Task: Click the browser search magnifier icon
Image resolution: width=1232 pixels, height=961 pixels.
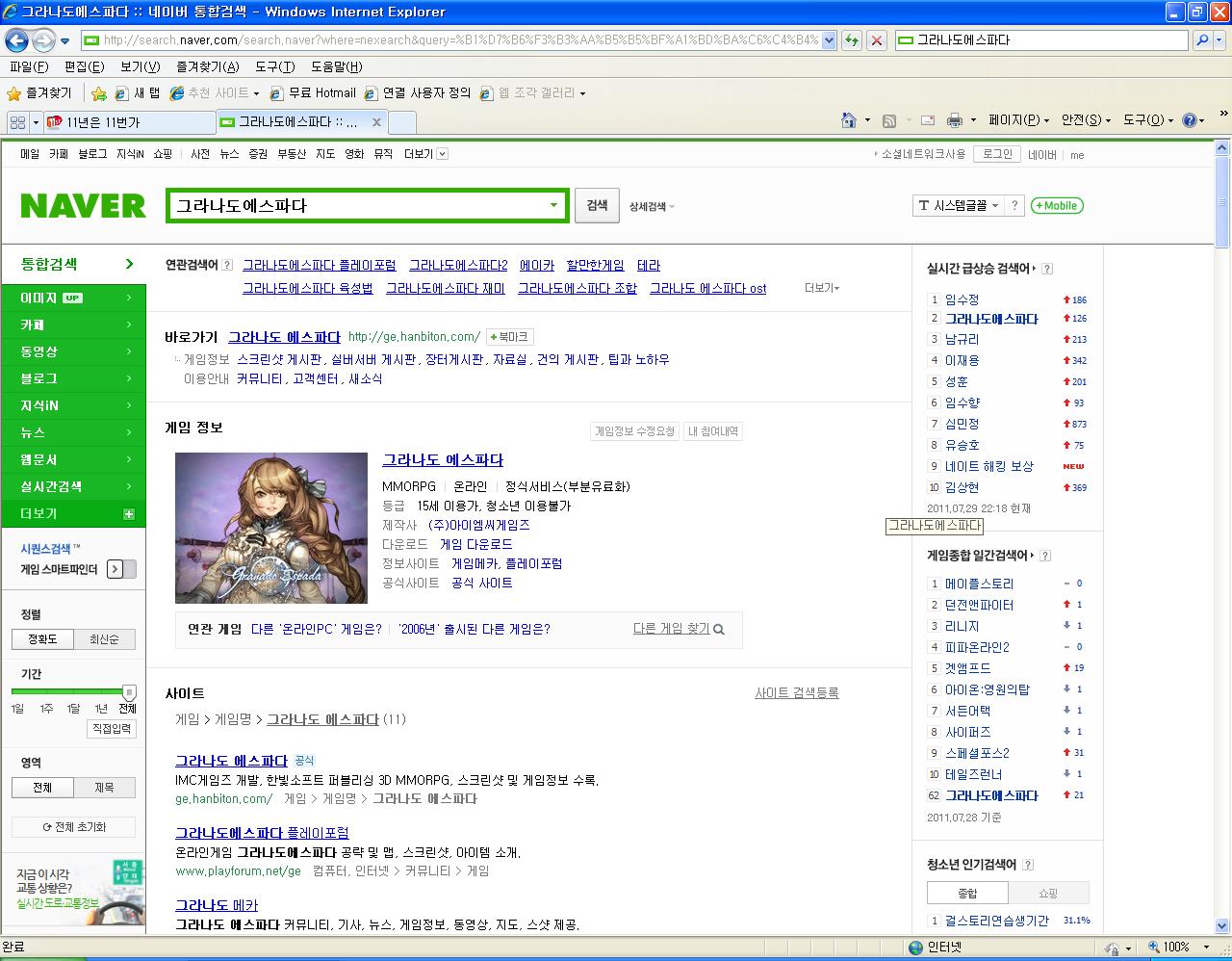Action: tap(1201, 40)
